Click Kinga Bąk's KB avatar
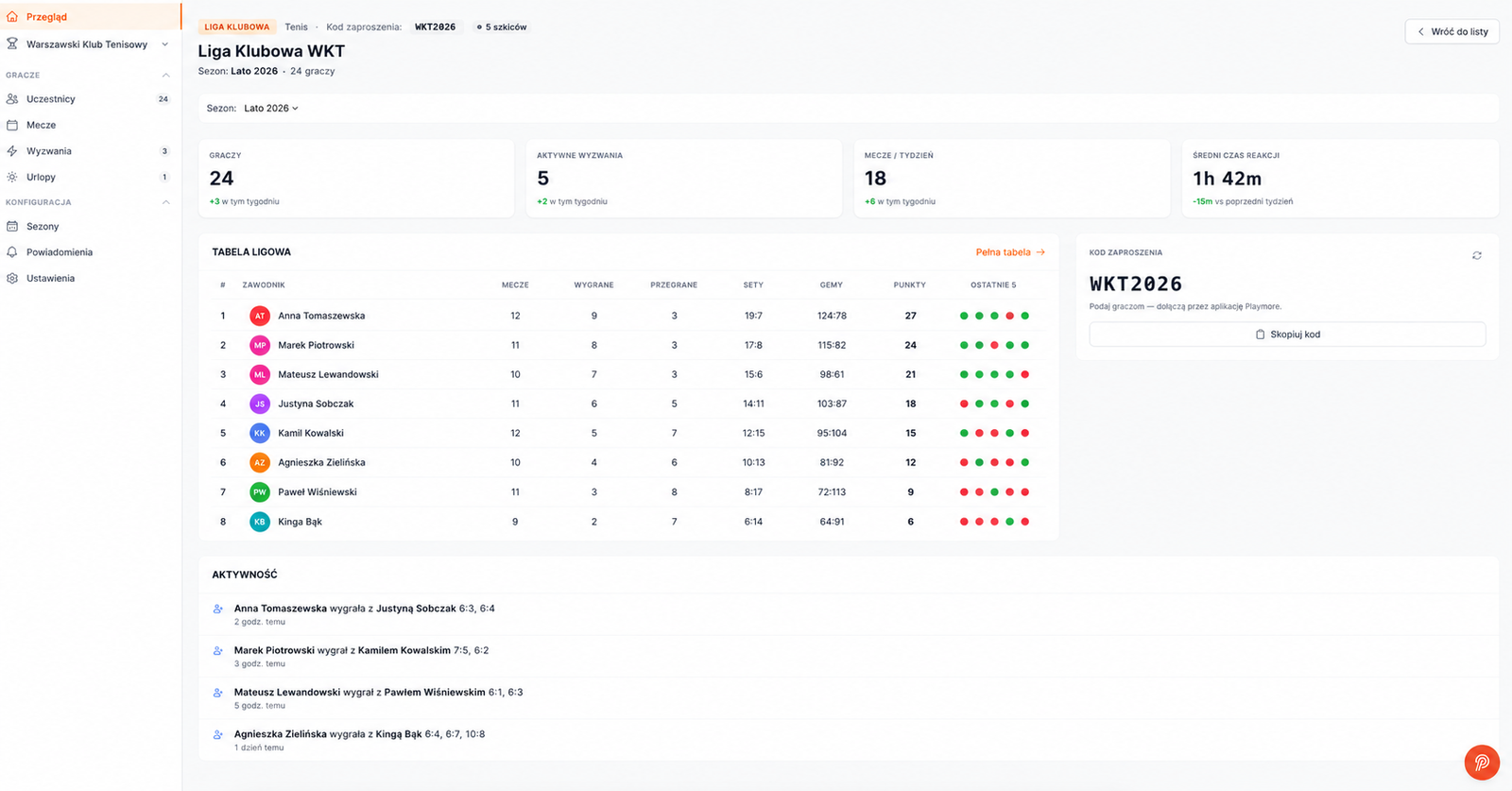This screenshot has width=1512, height=791. (260, 522)
